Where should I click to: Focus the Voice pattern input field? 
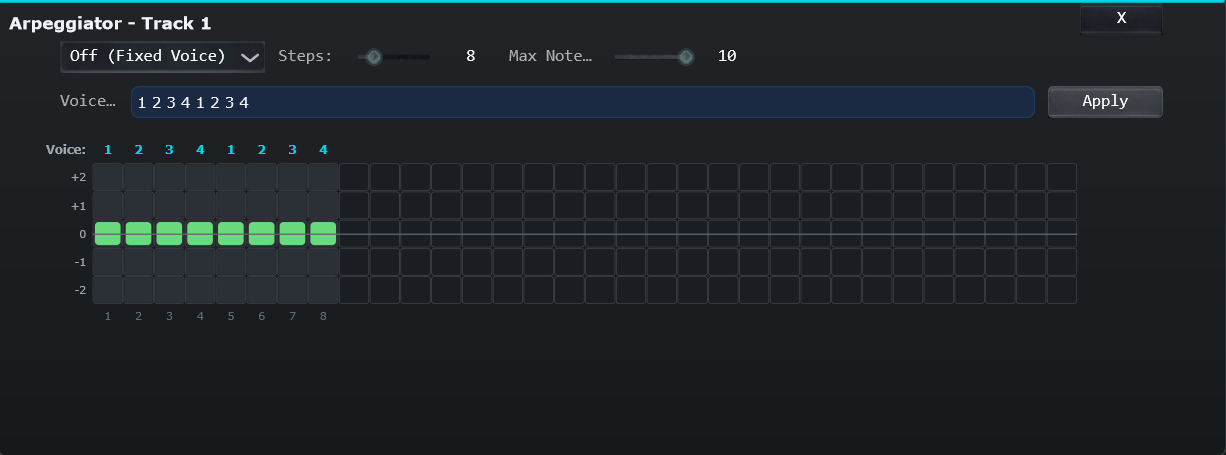click(582, 102)
